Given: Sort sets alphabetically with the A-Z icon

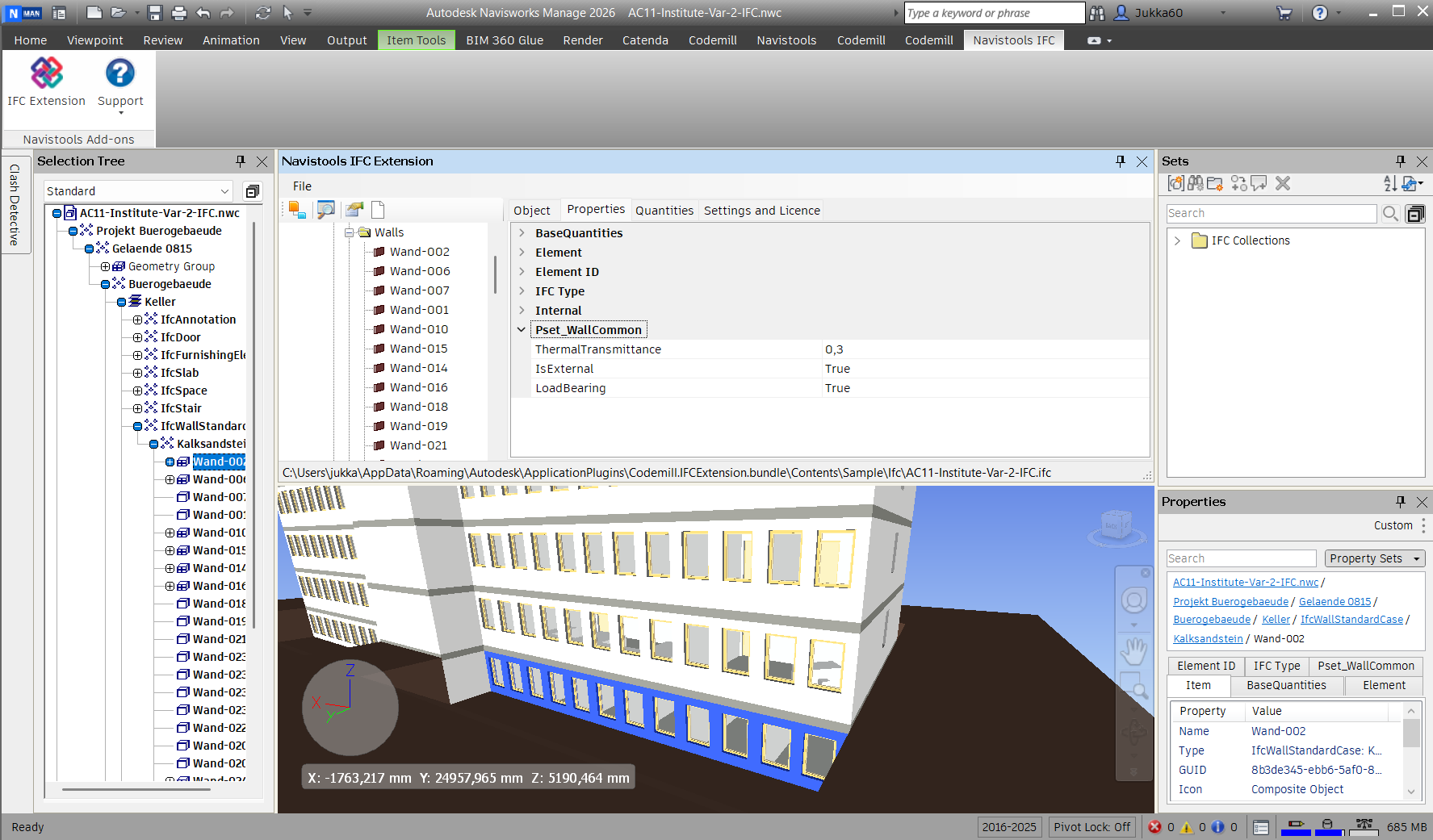Looking at the screenshot, I should point(1389,184).
